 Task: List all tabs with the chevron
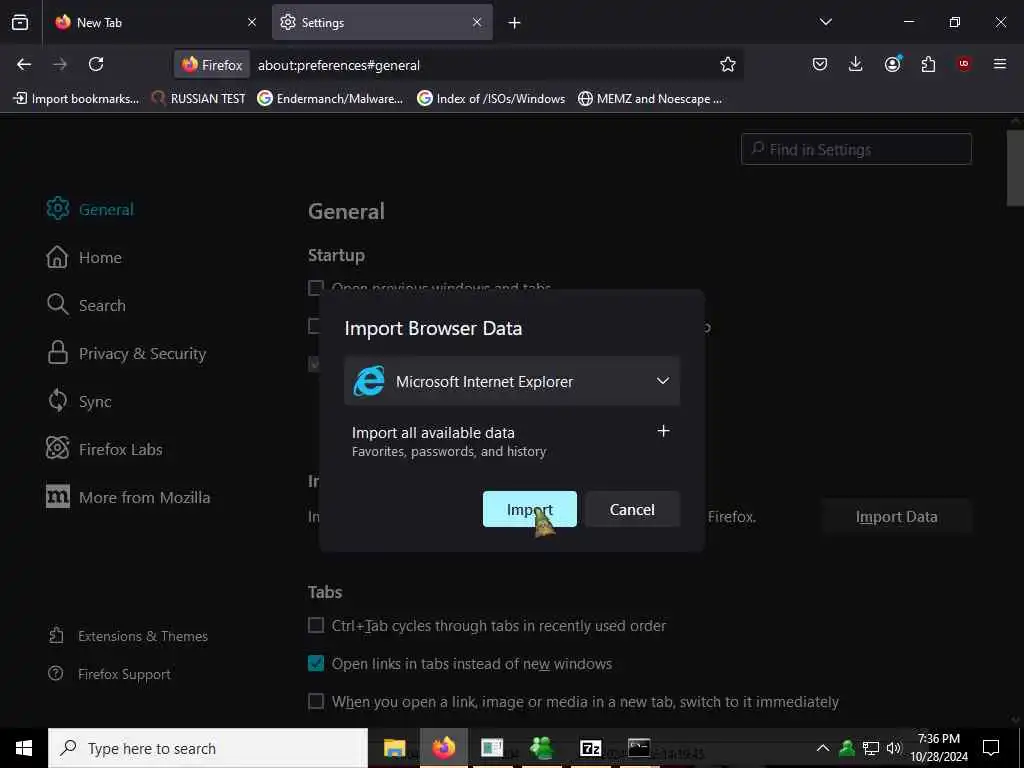(x=825, y=22)
